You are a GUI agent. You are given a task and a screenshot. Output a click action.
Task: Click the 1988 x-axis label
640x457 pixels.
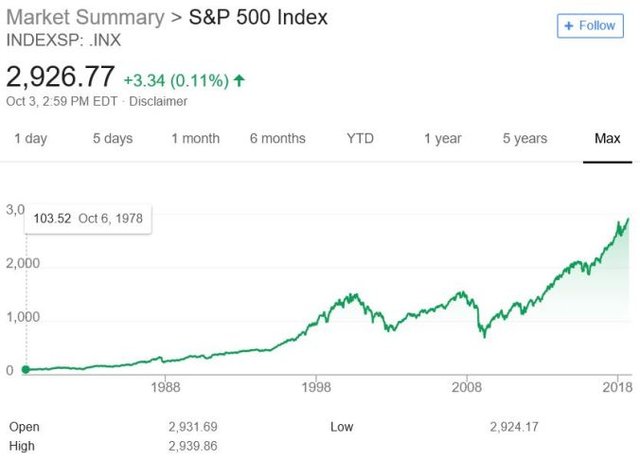166,387
